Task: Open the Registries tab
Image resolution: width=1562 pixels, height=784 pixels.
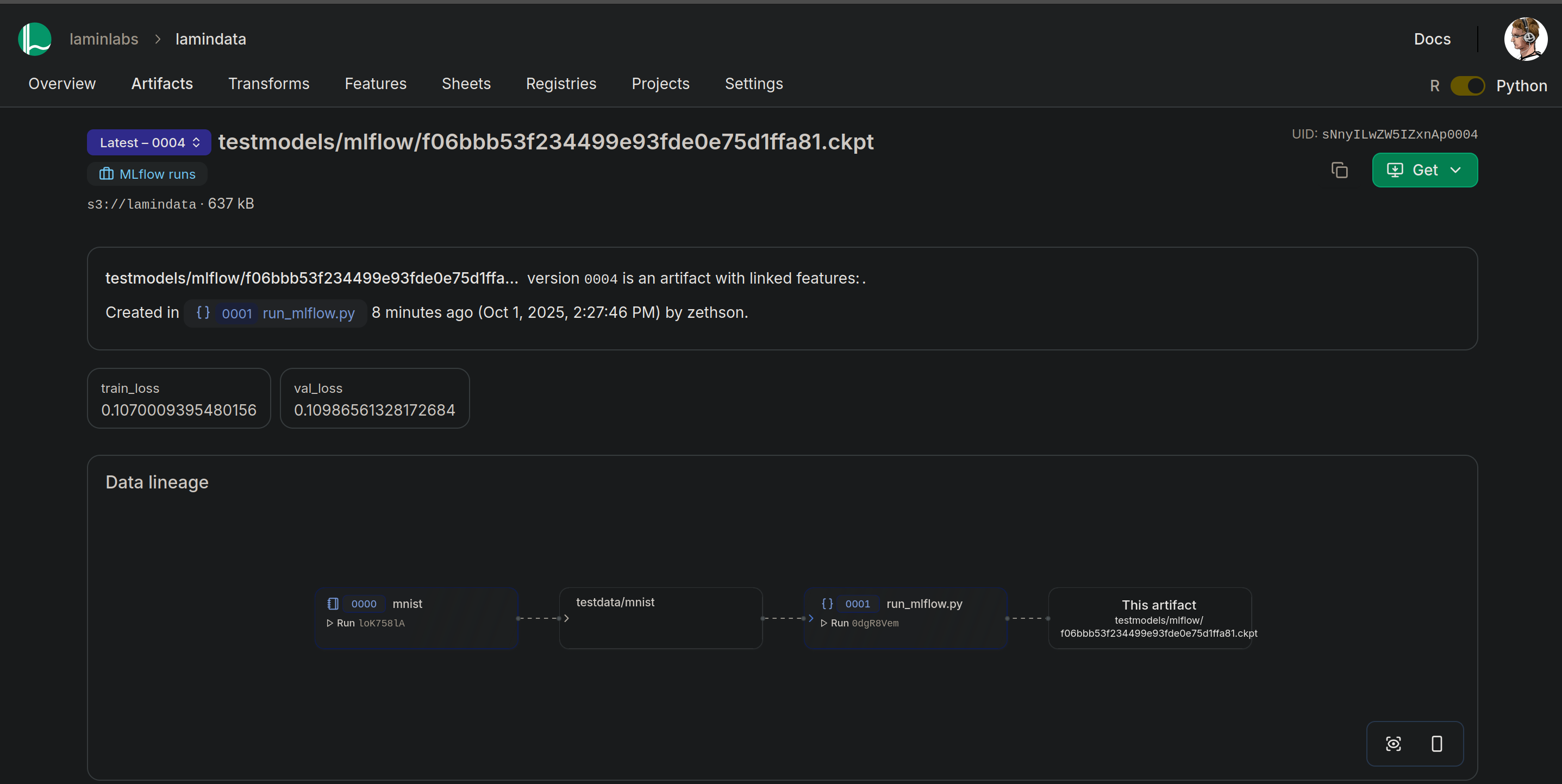Action: point(561,84)
